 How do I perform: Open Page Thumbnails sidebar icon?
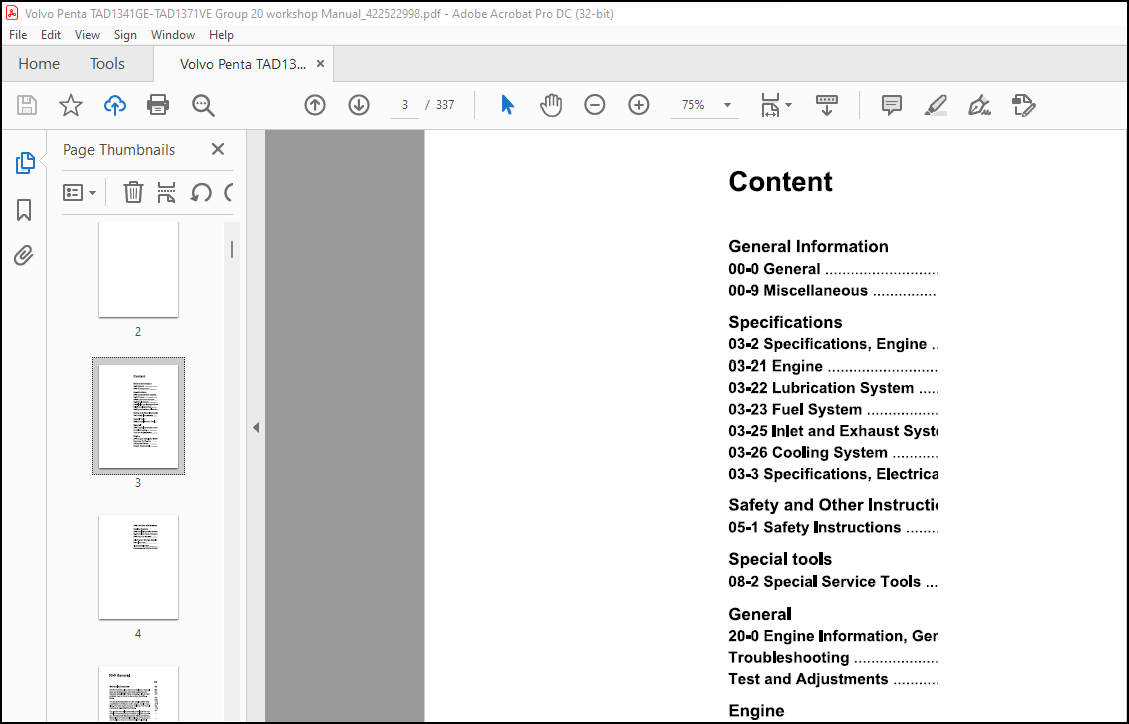pos(24,163)
